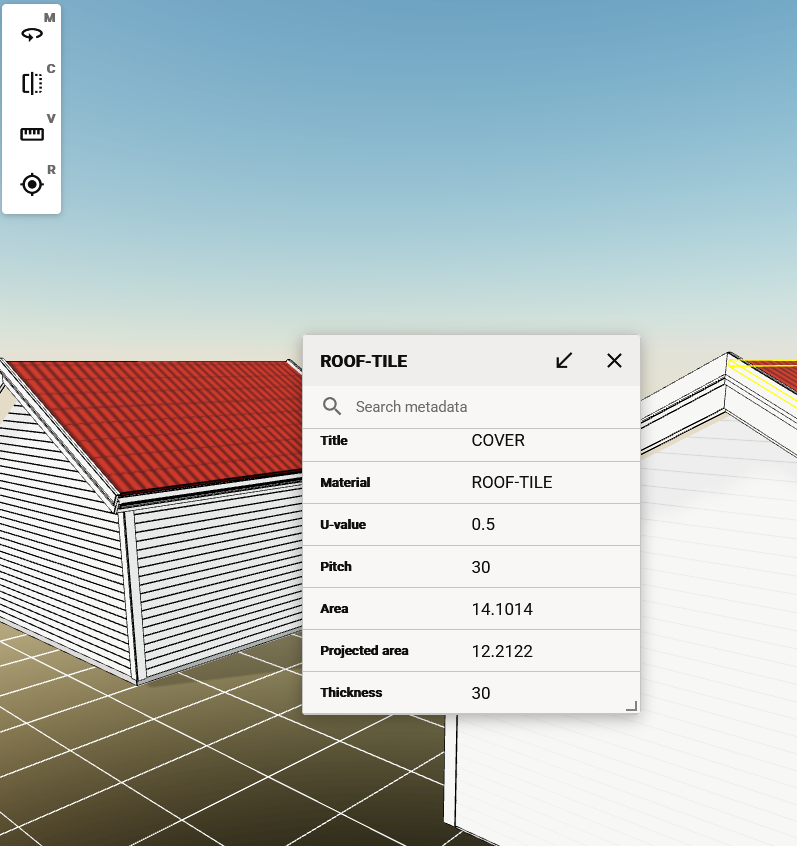Select the ROOF-TILE material value
Screen dimensions: 797x846
tap(512, 482)
